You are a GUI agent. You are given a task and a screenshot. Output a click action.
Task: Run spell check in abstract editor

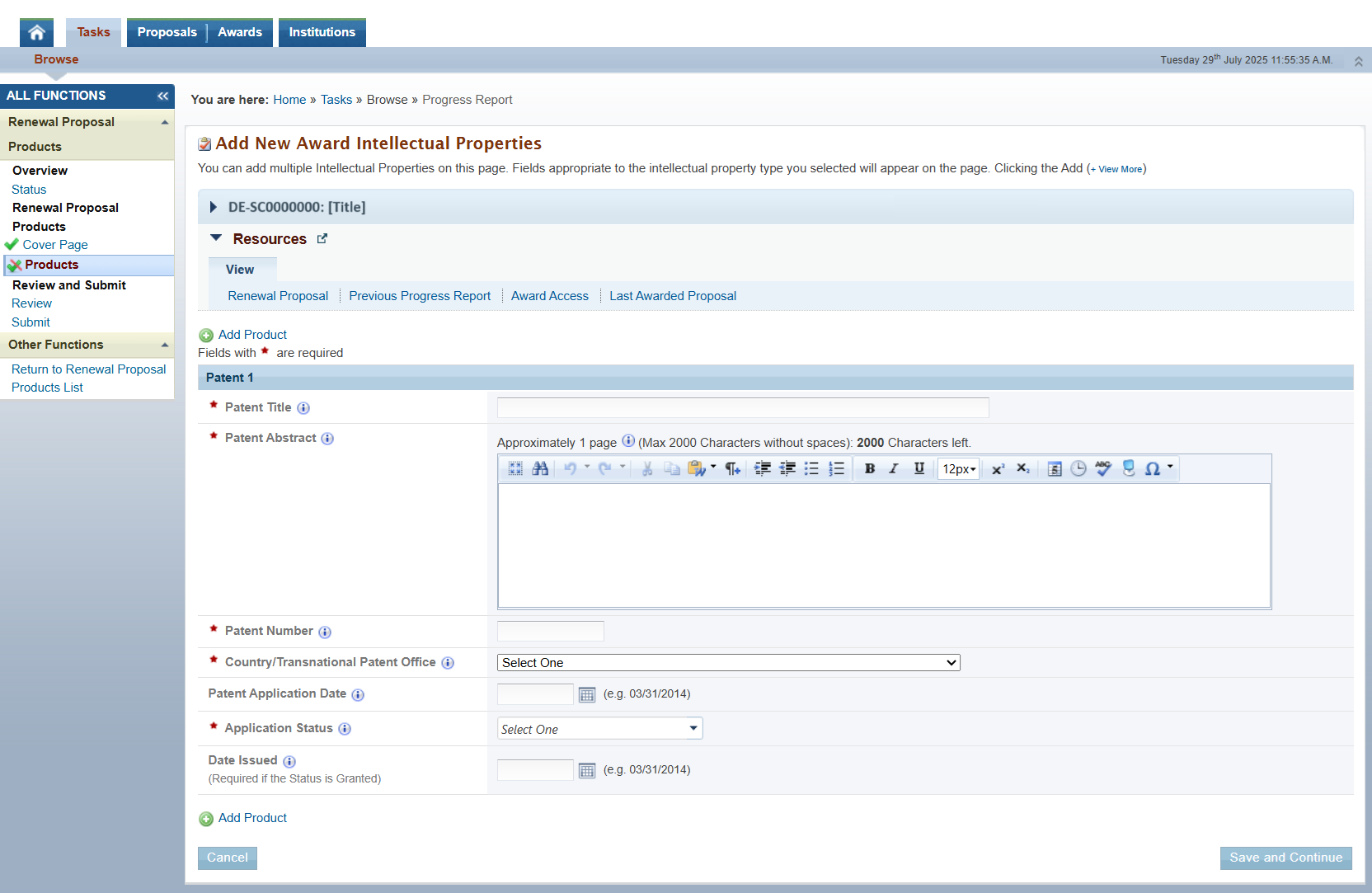(x=1103, y=468)
